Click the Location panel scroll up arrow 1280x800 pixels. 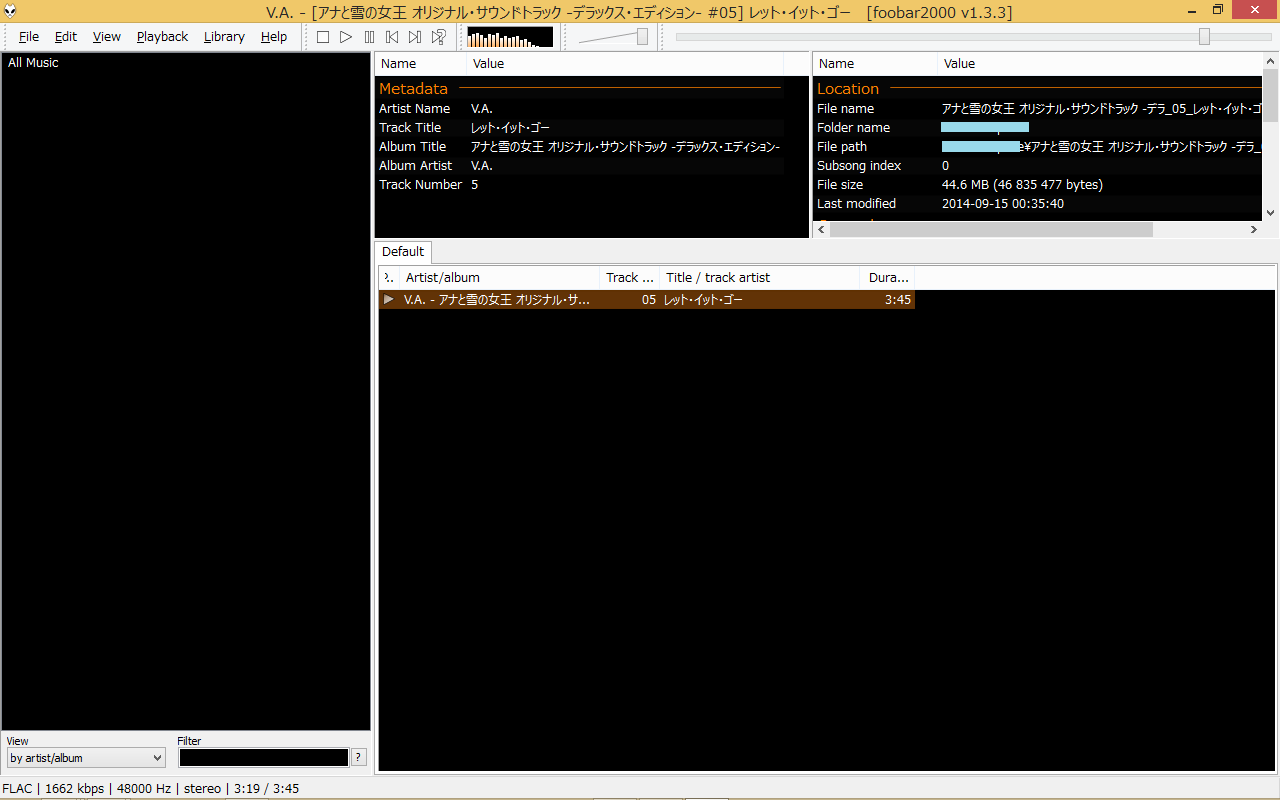1270,61
